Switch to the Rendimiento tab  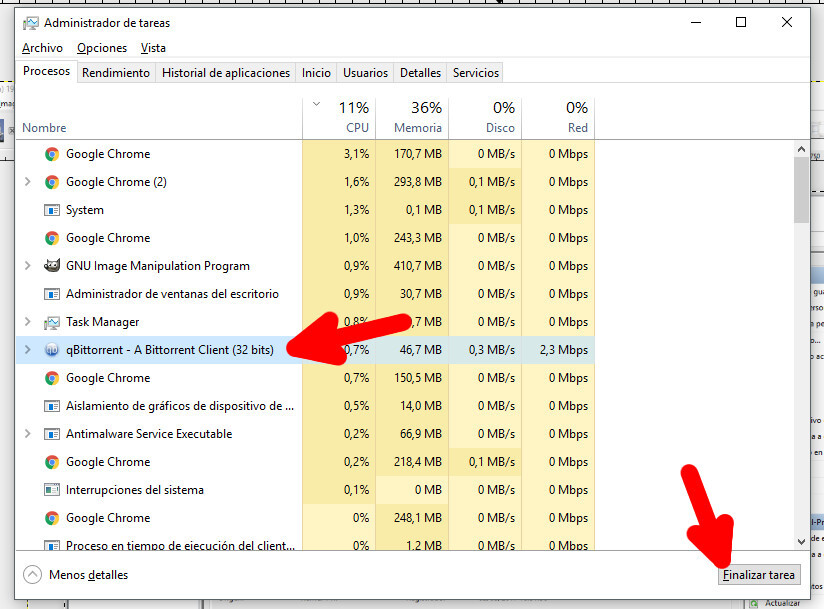(116, 73)
